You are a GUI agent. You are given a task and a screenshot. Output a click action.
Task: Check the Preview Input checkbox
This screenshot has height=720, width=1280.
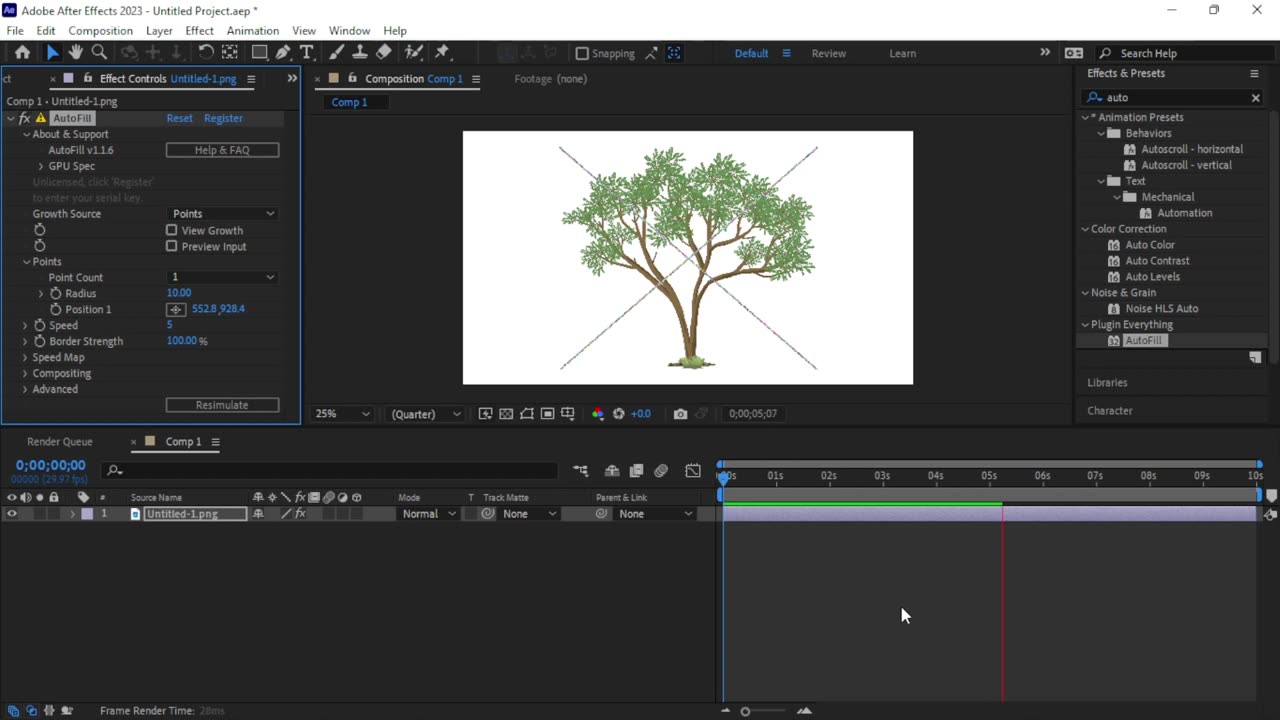172,246
